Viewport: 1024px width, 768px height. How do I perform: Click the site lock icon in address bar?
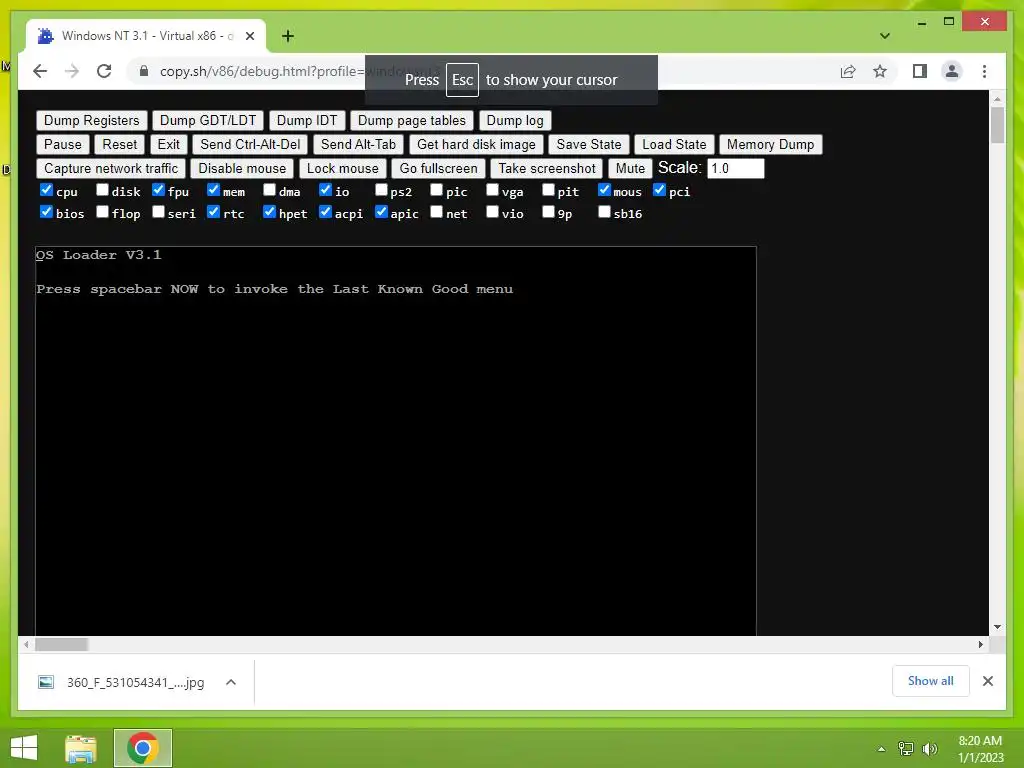click(144, 71)
